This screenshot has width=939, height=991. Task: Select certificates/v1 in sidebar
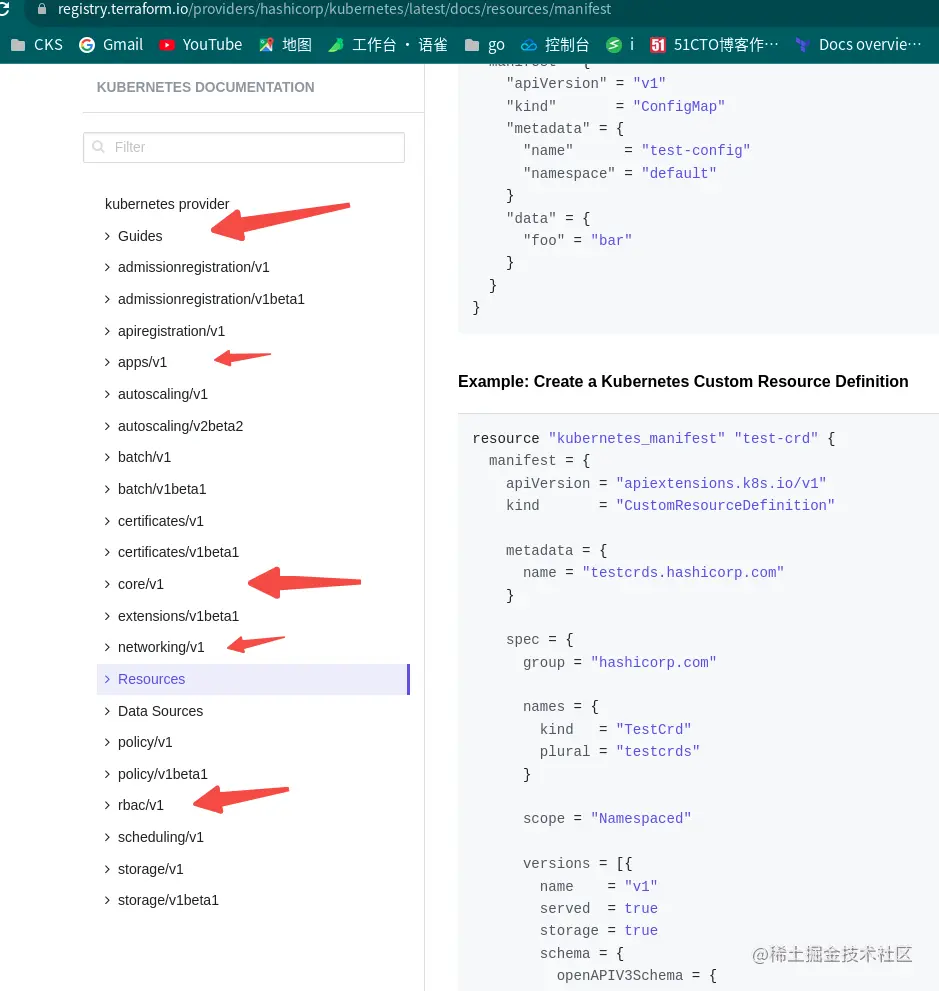[161, 521]
